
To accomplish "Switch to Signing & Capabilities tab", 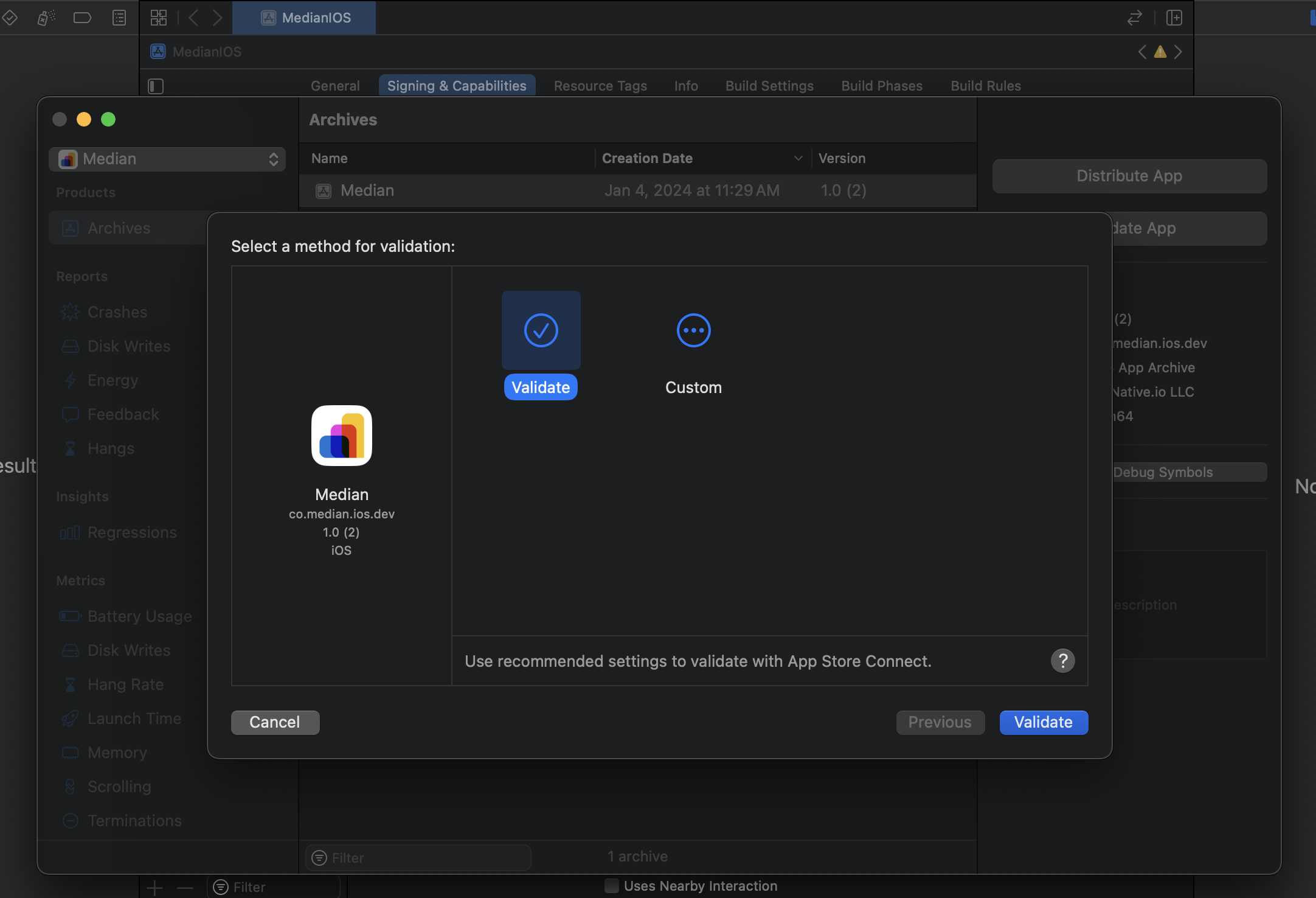I will point(457,86).
